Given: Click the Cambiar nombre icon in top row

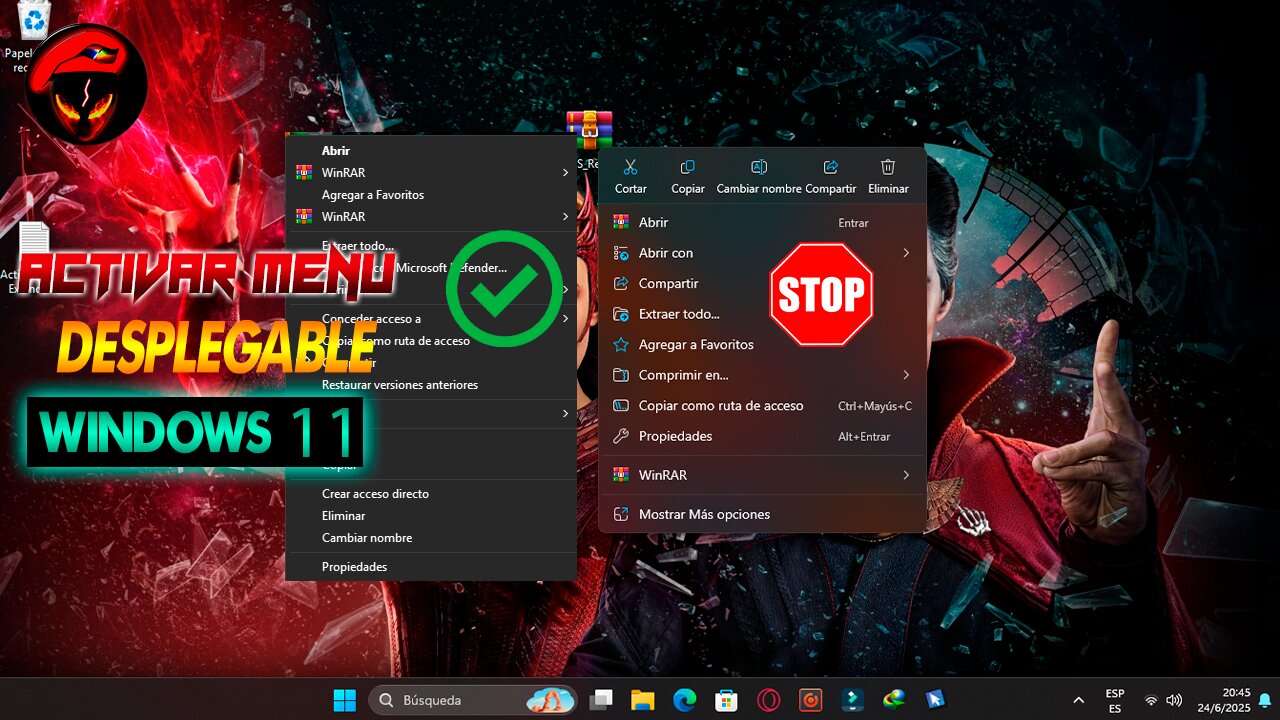Looking at the screenshot, I should [759, 167].
